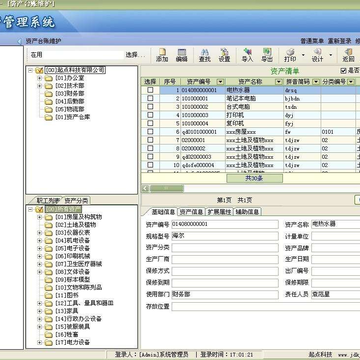The height and width of the screenshot is (360, 360).
Task: Click the 重新登录 link
Action: click(339, 41)
